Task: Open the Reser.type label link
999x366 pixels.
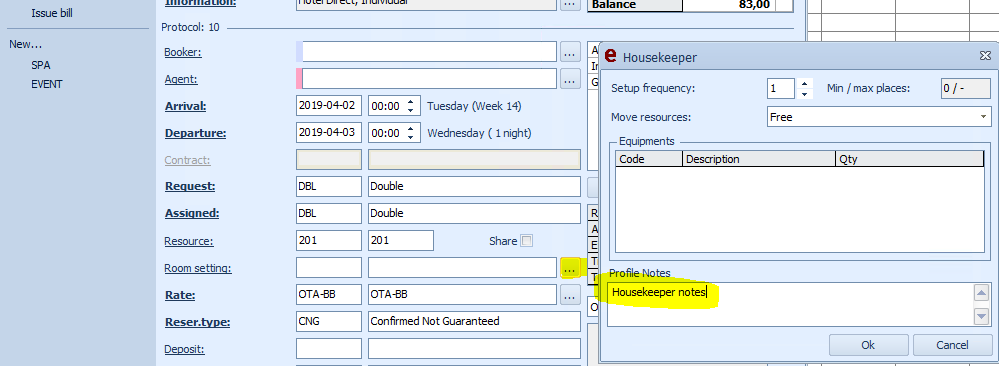Action: [197, 323]
